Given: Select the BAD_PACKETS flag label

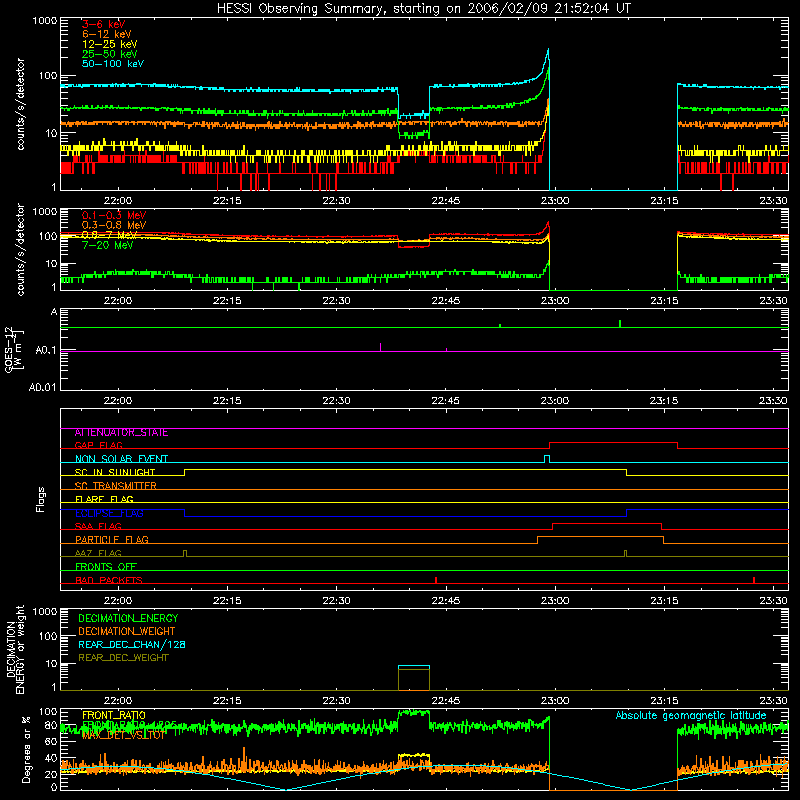Looking at the screenshot, I should (109, 580).
